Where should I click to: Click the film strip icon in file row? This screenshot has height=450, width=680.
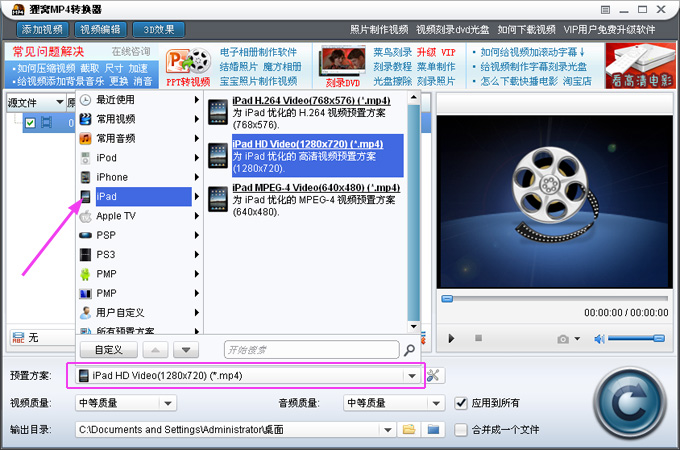point(46,123)
